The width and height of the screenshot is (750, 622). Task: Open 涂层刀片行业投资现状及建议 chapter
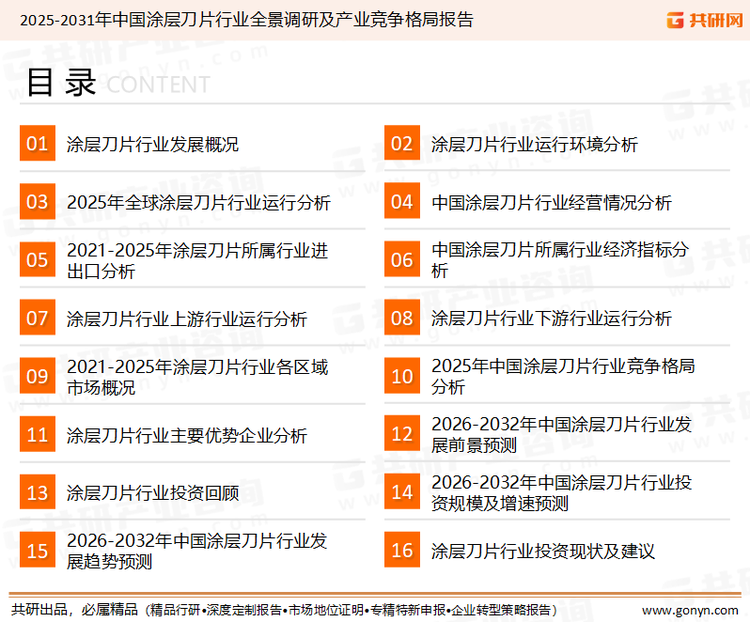(543, 552)
